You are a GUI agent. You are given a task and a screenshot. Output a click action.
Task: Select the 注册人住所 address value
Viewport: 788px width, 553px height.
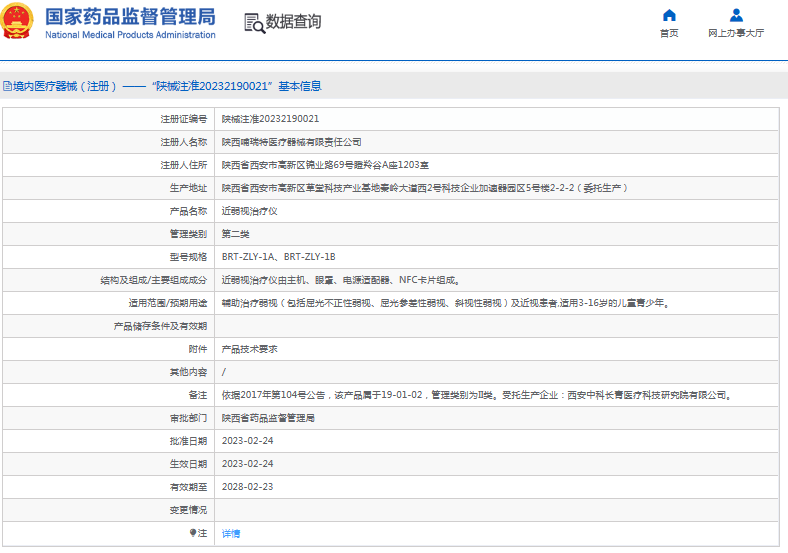[x=325, y=165]
